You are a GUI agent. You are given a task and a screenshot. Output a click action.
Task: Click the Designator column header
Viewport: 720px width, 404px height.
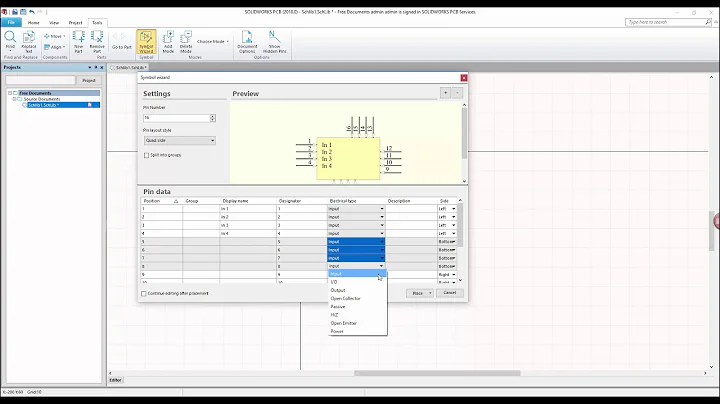[x=301, y=201]
